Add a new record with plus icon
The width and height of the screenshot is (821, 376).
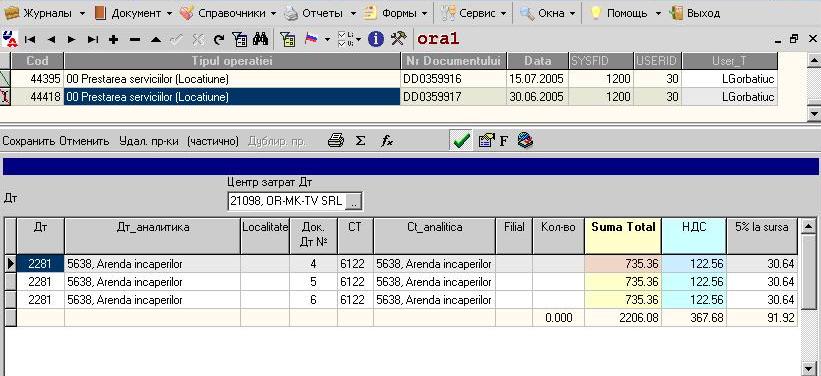(x=114, y=39)
